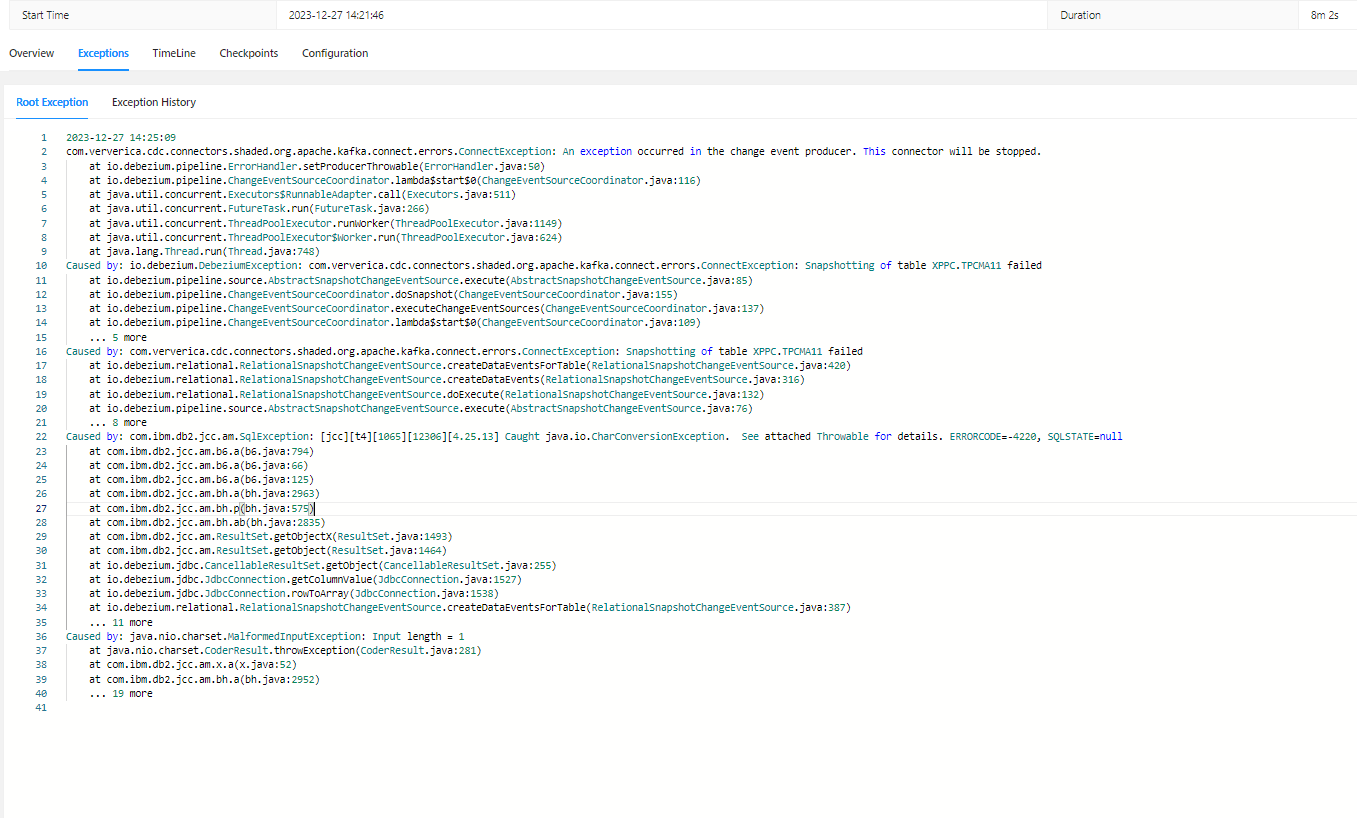Image resolution: width=1357 pixels, height=818 pixels.
Task: Select the SqlException CharConversionException line
Action: coord(595,437)
